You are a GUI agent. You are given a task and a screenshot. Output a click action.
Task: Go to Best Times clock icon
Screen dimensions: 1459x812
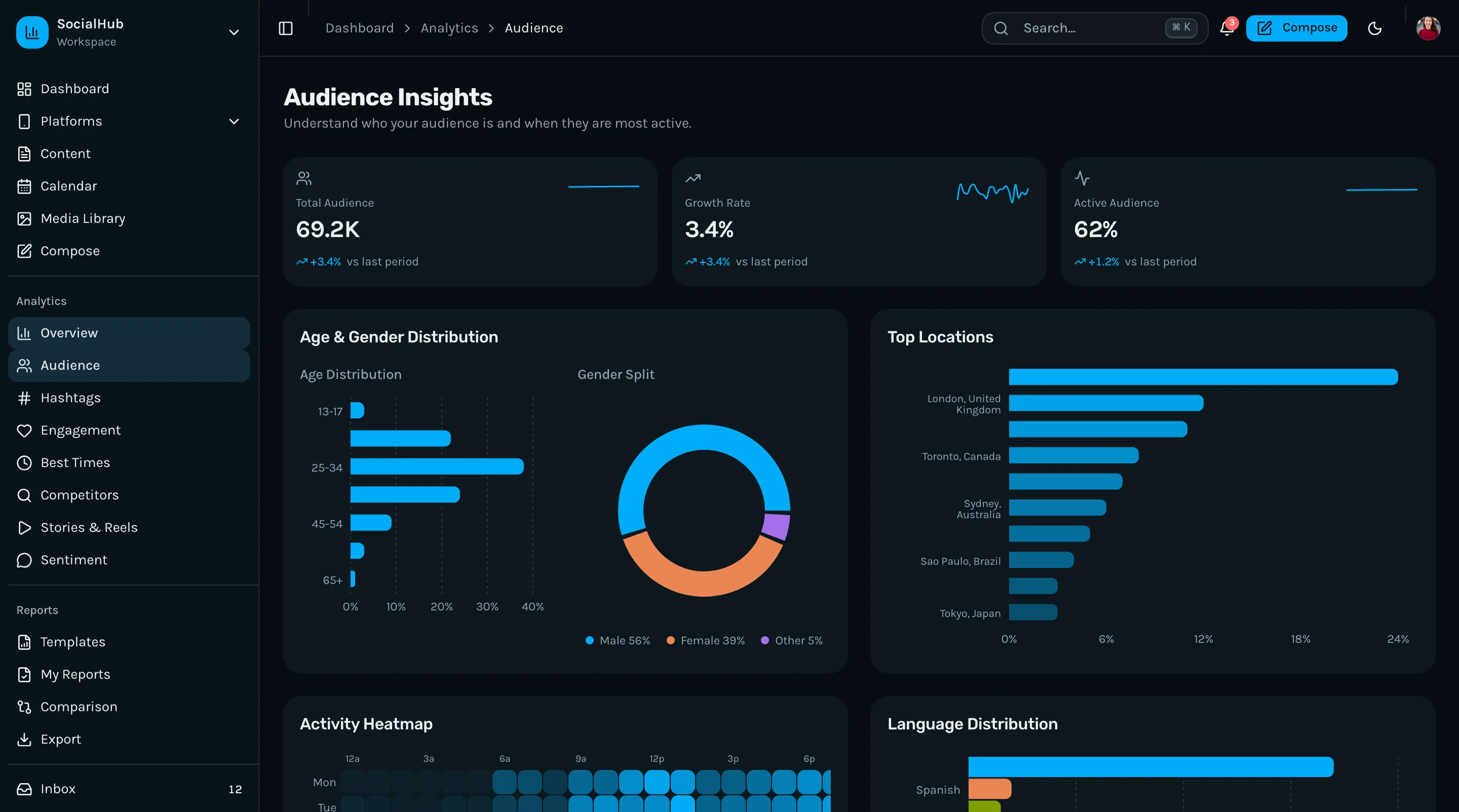[x=24, y=463]
